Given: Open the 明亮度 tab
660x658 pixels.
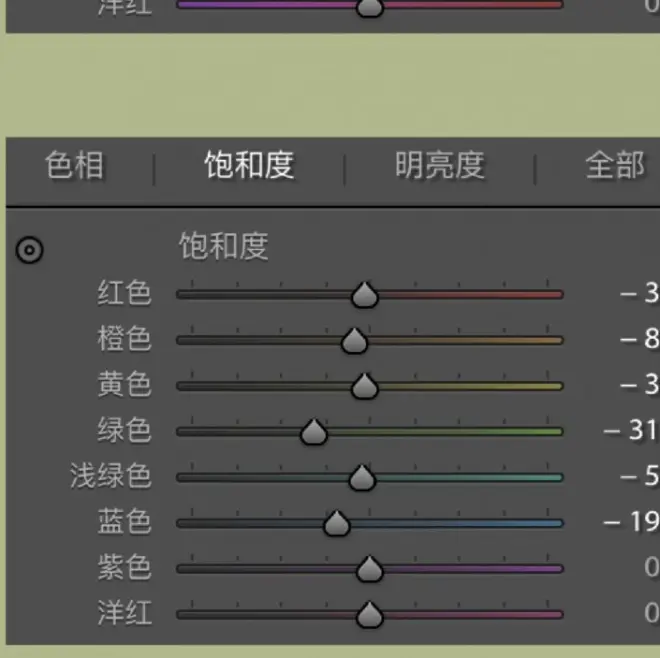Looking at the screenshot, I should 439,165.
